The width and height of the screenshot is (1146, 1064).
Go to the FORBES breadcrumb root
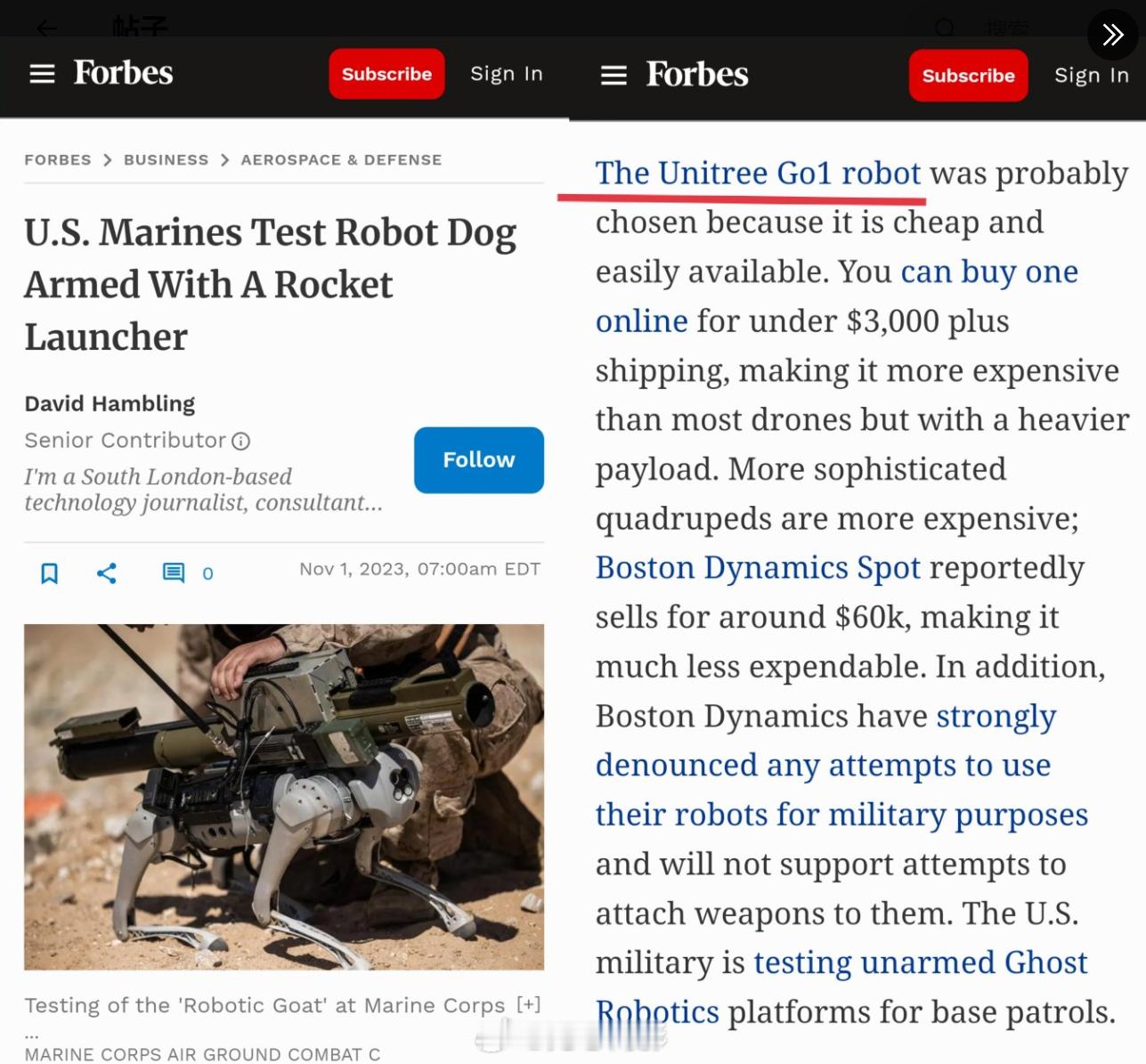[58, 160]
